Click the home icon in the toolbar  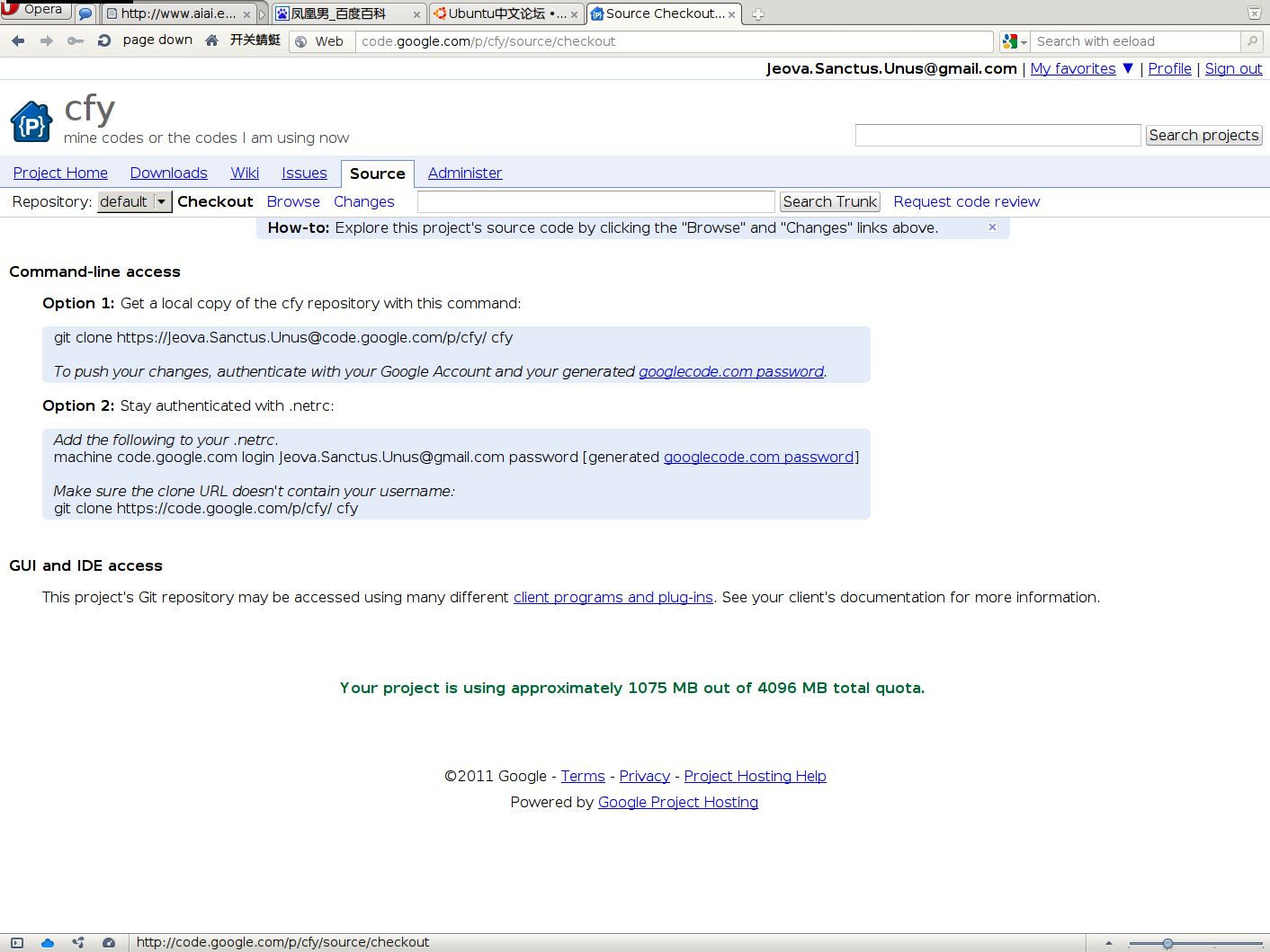(212, 40)
